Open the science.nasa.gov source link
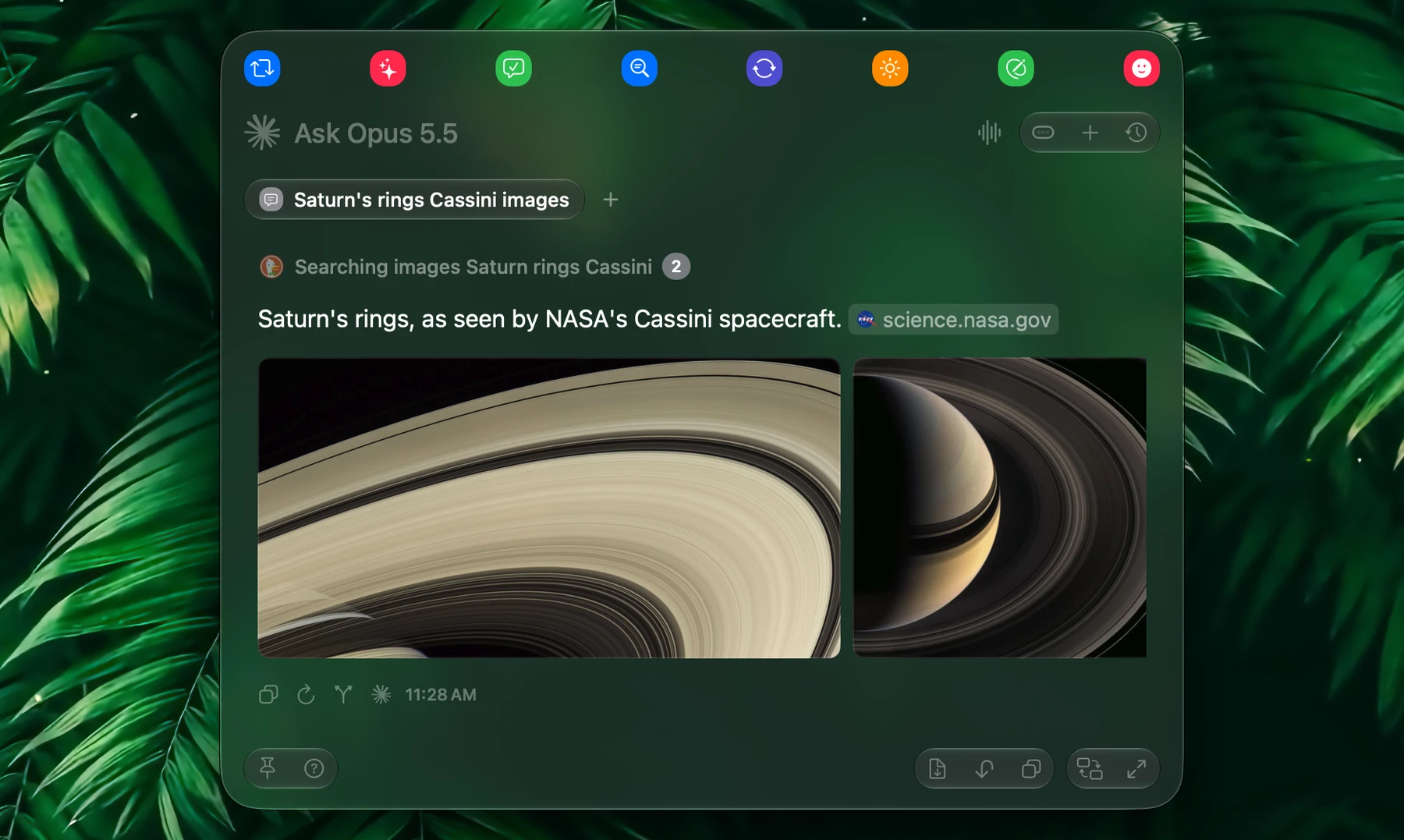This screenshot has width=1404, height=840. pos(953,320)
